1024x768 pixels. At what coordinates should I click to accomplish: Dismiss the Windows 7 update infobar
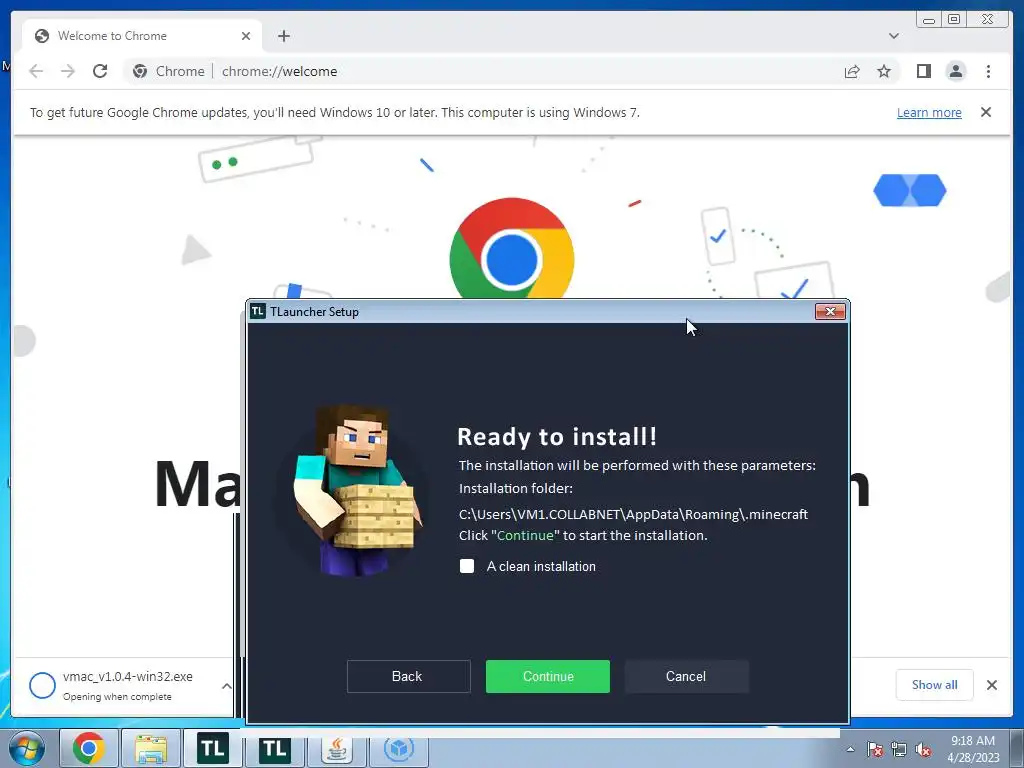(x=986, y=112)
